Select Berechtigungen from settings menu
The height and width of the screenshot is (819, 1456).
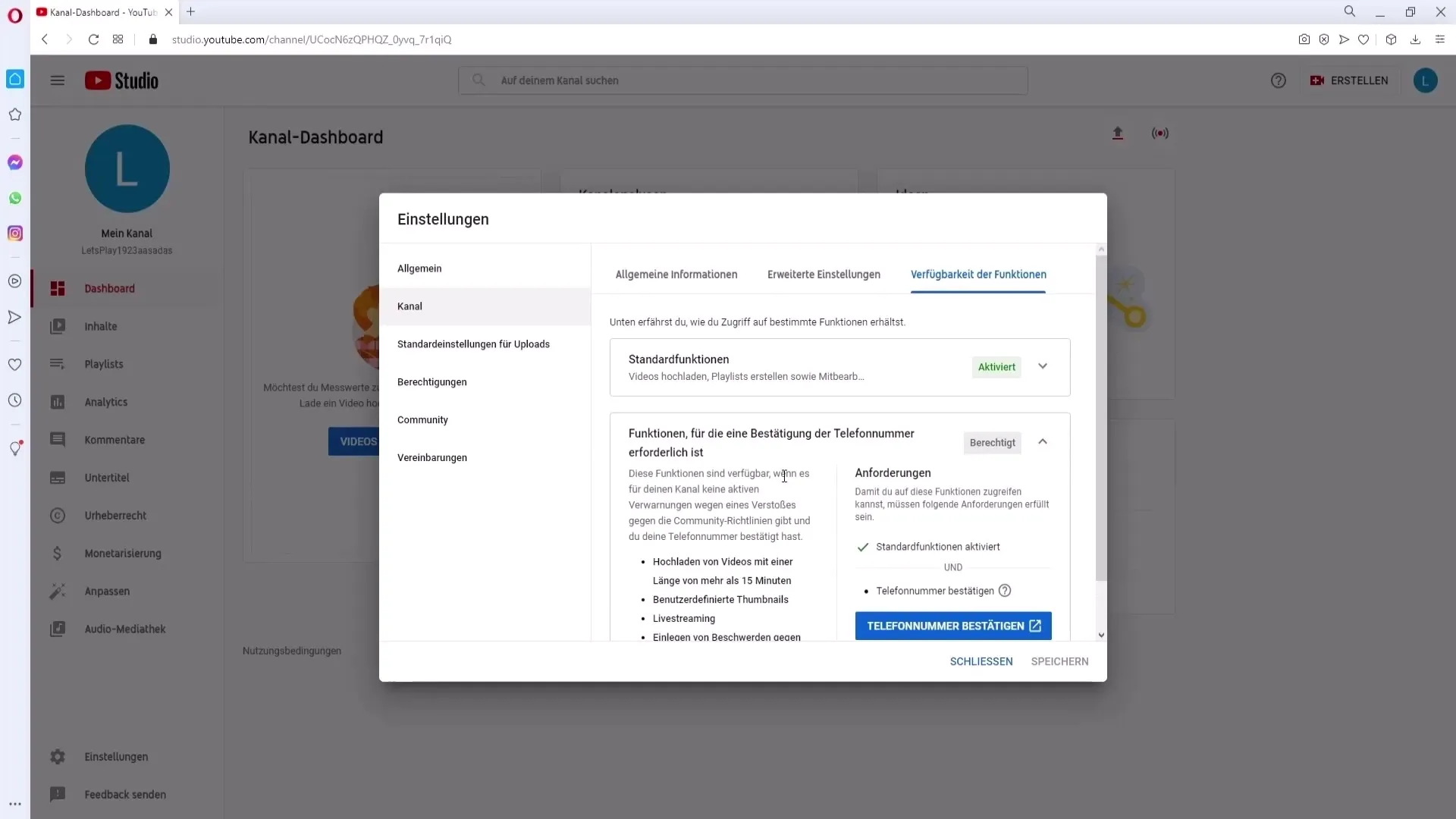point(432,382)
